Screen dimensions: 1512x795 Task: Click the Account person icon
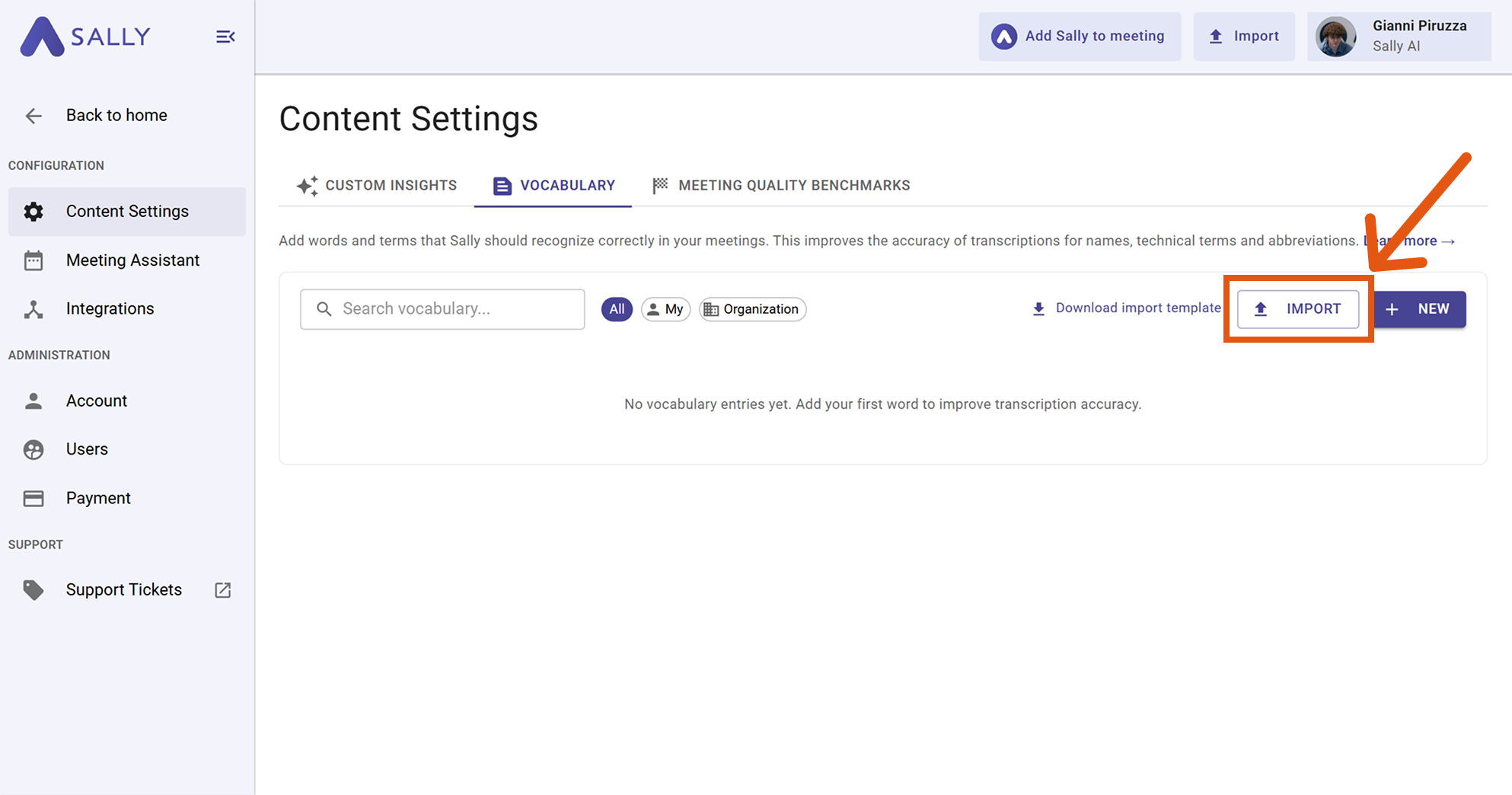(33, 401)
